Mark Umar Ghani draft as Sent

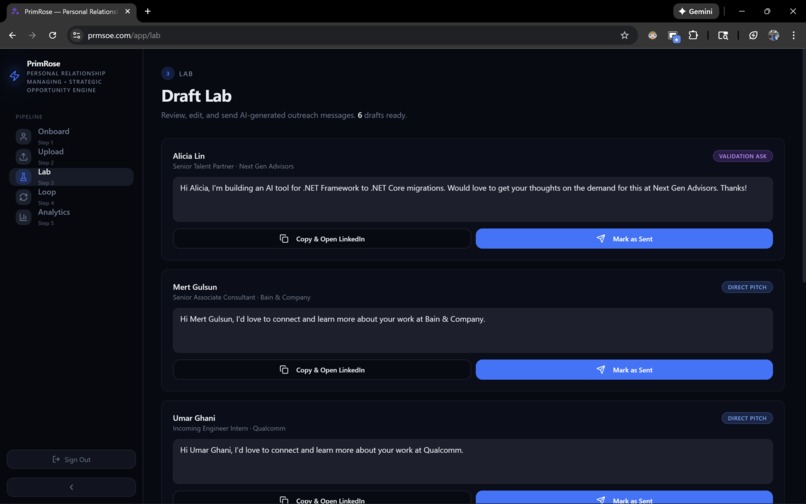(x=624, y=498)
